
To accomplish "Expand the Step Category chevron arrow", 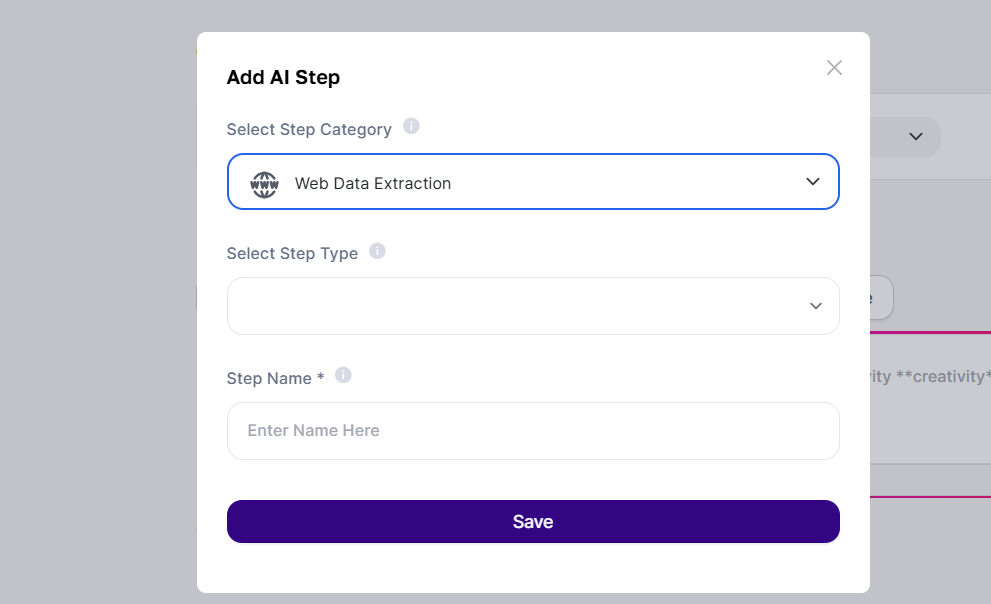I will point(813,182).
